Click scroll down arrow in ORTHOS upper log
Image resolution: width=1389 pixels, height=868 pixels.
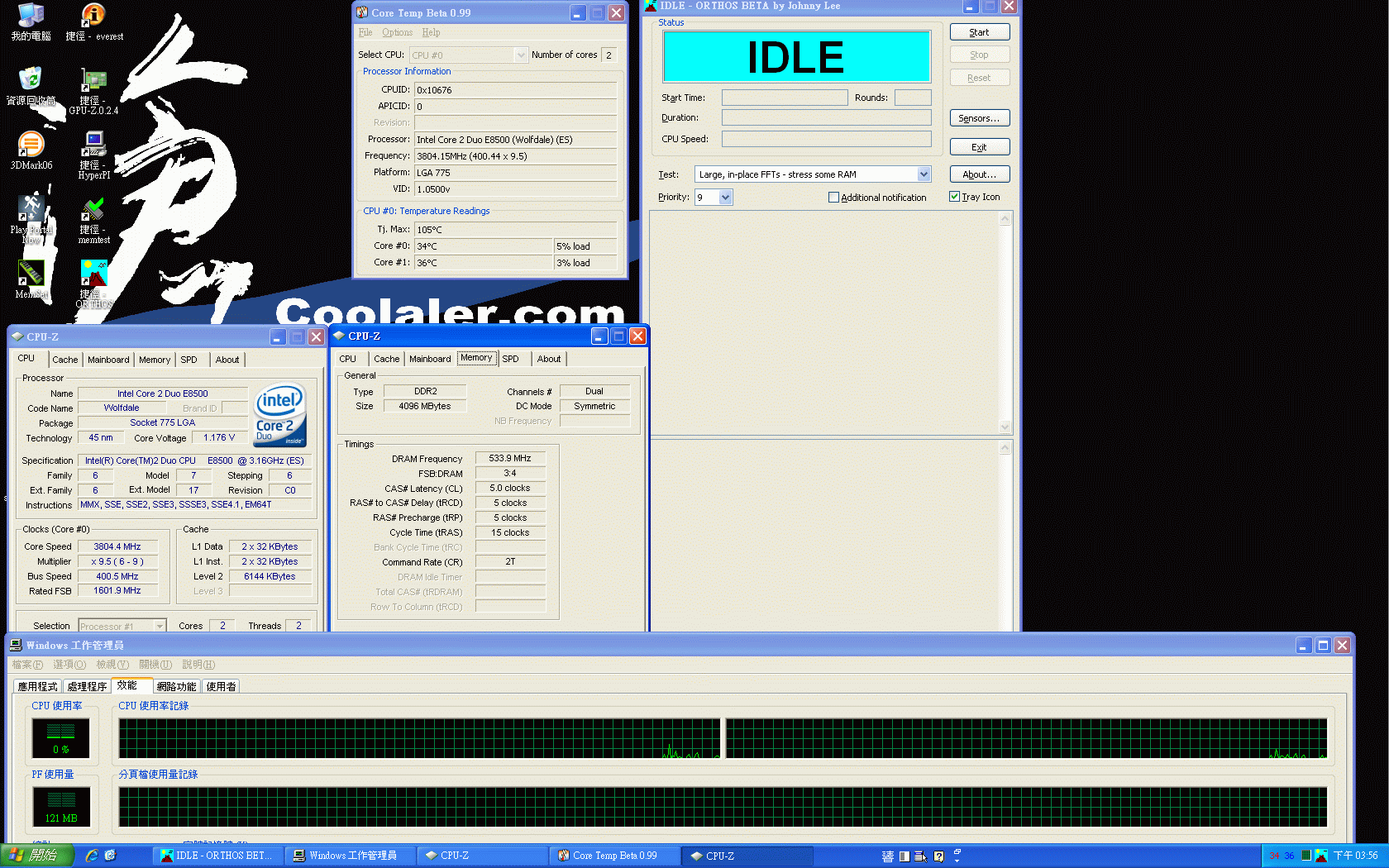1005,427
